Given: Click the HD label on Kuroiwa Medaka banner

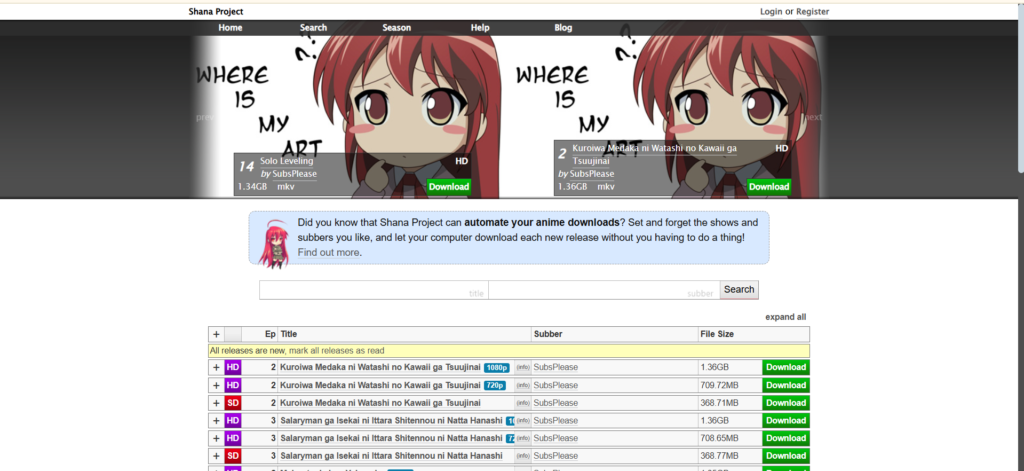Looking at the screenshot, I should [782, 148].
